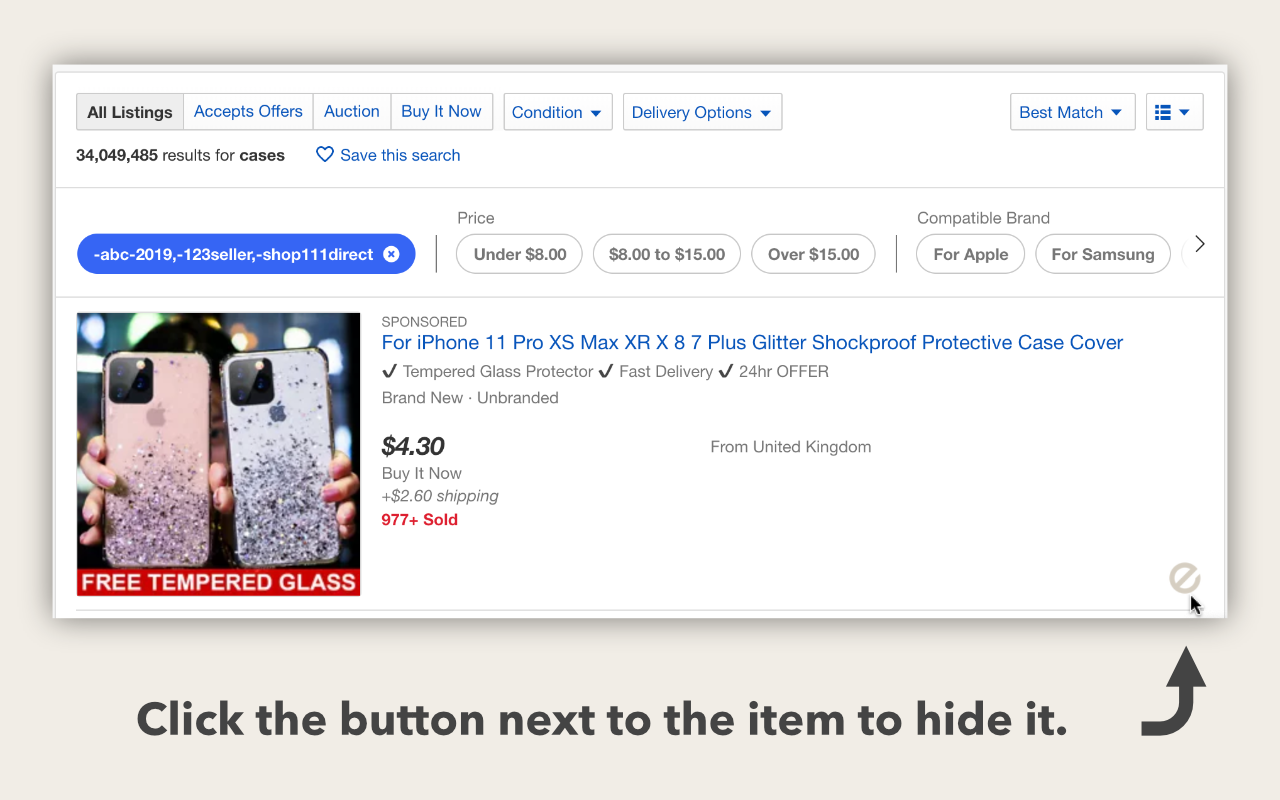Click the 'Price' filter heading
The width and height of the screenshot is (1280, 800).
click(476, 218)
